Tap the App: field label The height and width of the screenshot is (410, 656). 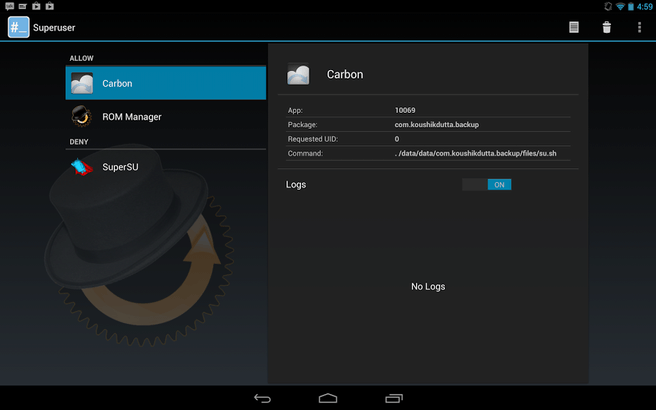coord(295,110)
